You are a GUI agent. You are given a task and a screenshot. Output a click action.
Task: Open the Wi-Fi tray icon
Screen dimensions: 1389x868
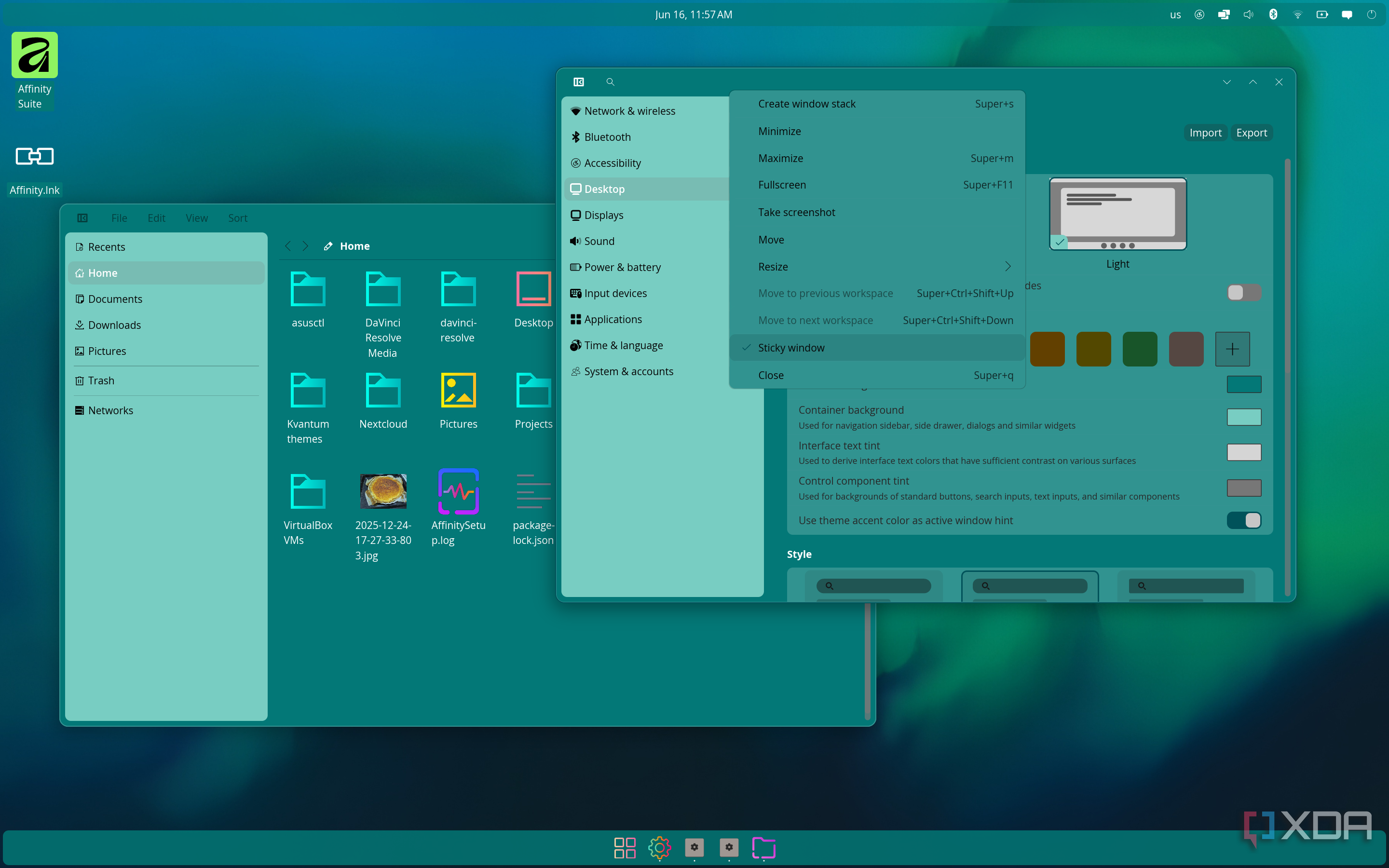[x=1298, y=15]
